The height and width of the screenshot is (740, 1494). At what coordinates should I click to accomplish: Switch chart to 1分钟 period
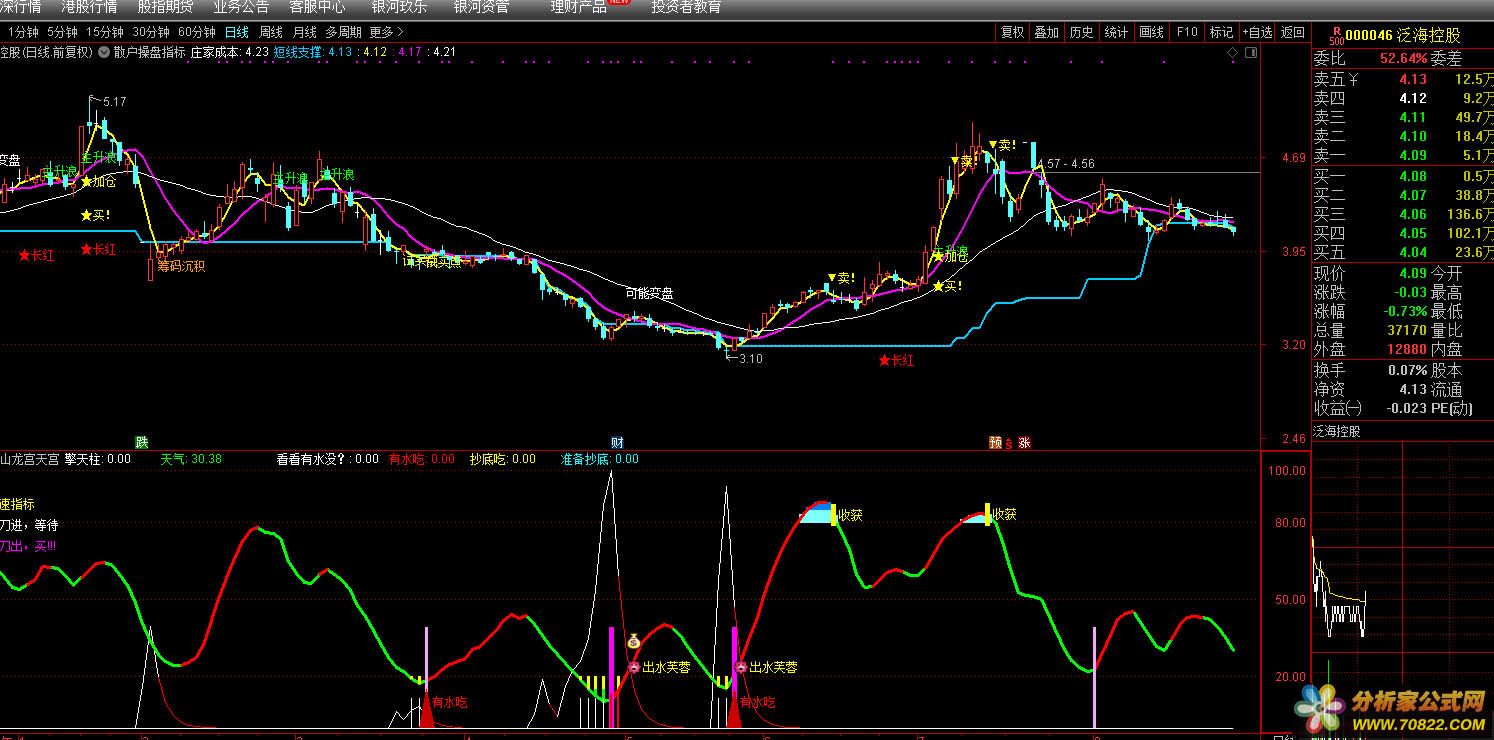(23, 32)
